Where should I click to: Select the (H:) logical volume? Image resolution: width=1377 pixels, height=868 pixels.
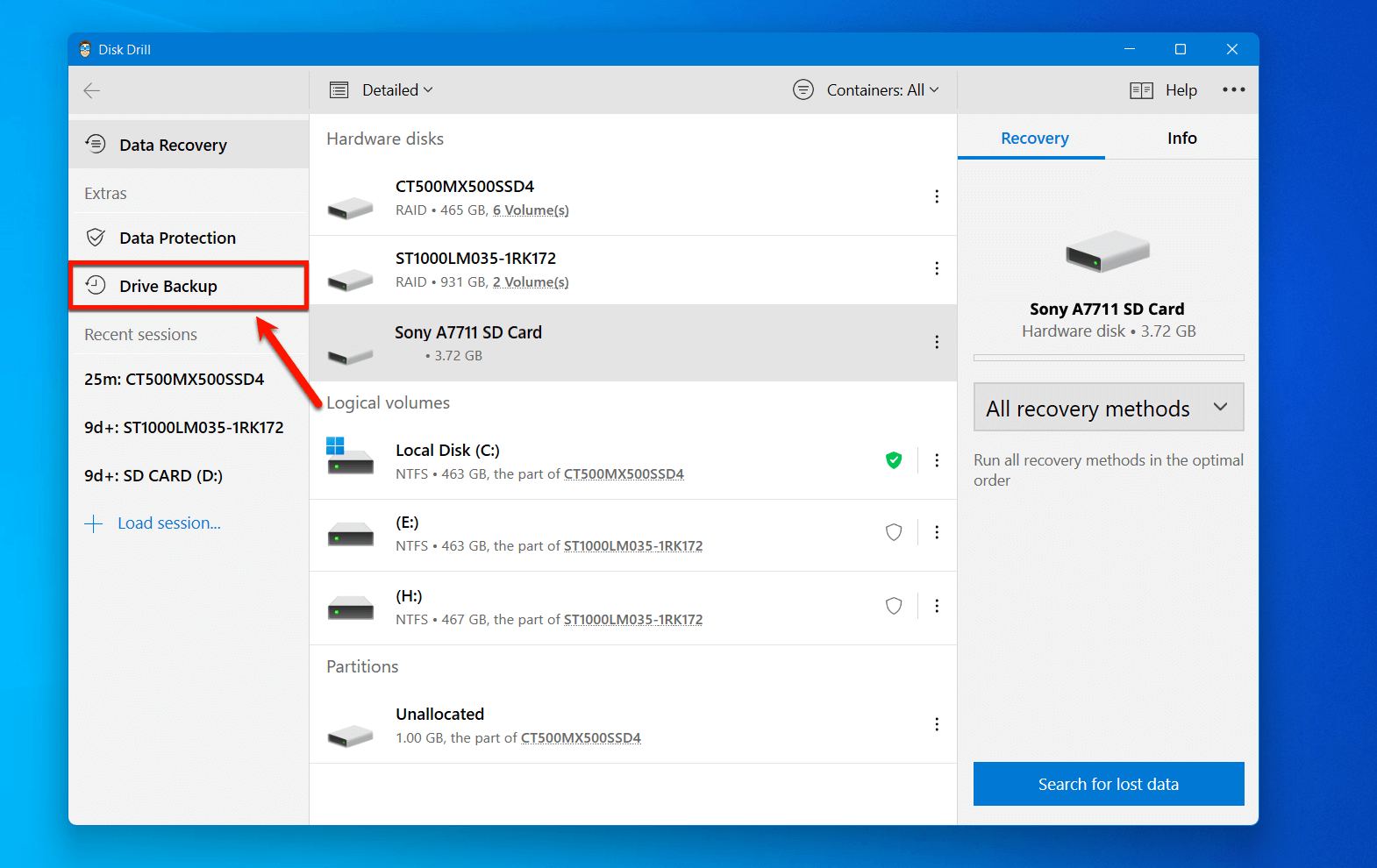[x=633, y=608]
